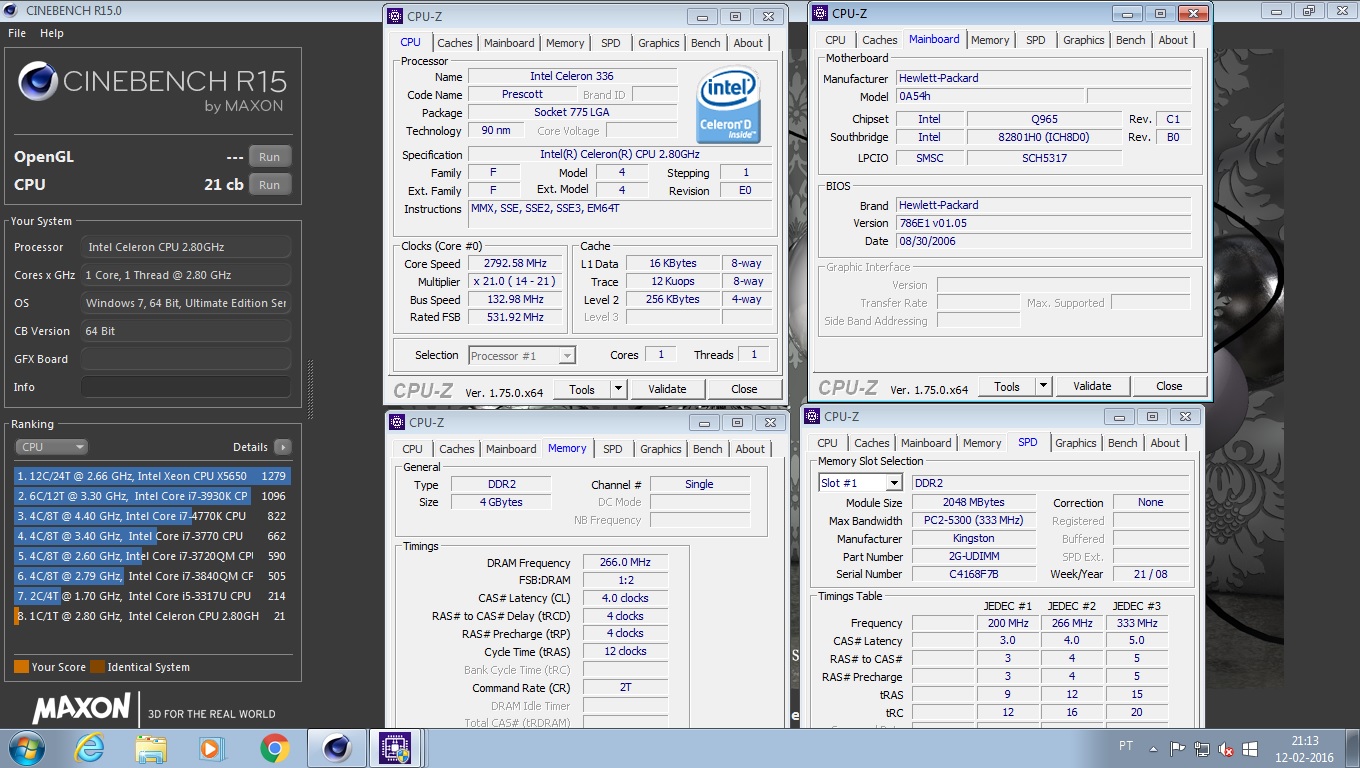Click the GFX Board field in Cinebench

click(x=186, y=359)
